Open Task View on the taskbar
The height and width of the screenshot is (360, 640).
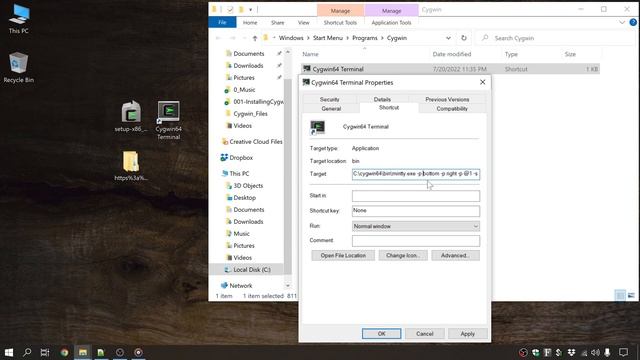tap(45, 352)
